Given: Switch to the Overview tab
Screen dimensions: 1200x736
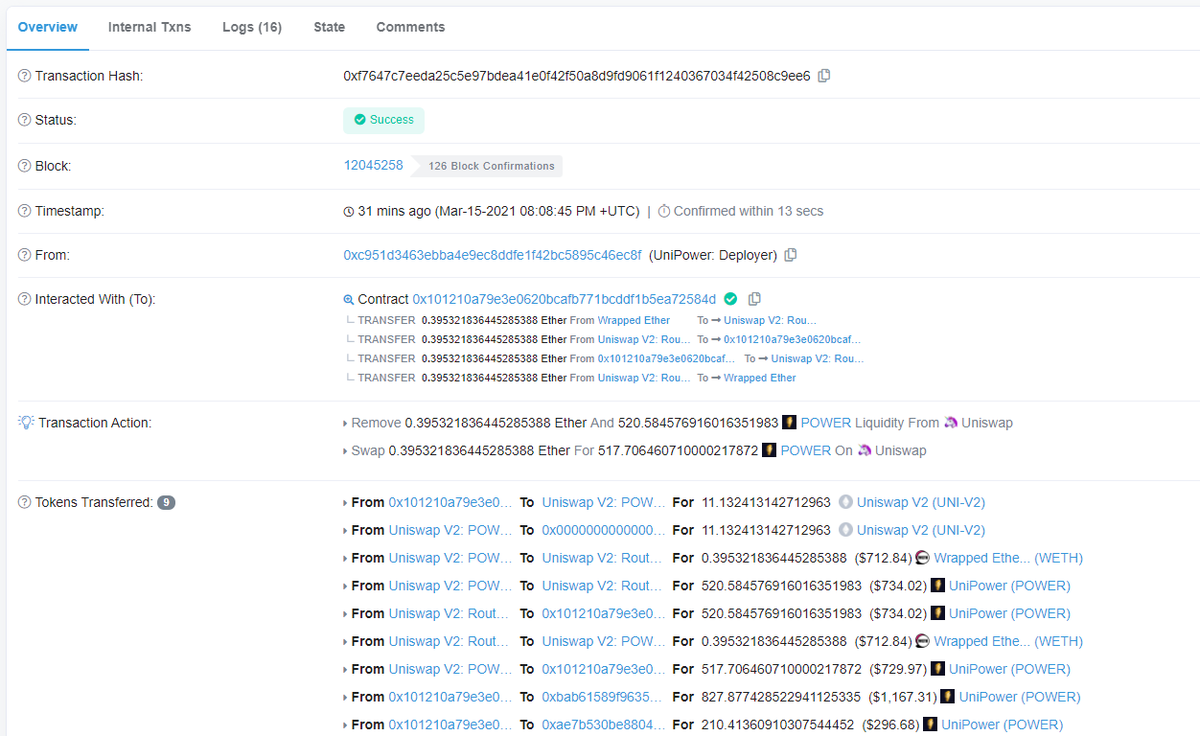Looking at the screenshot, I should tap(48, 27).
